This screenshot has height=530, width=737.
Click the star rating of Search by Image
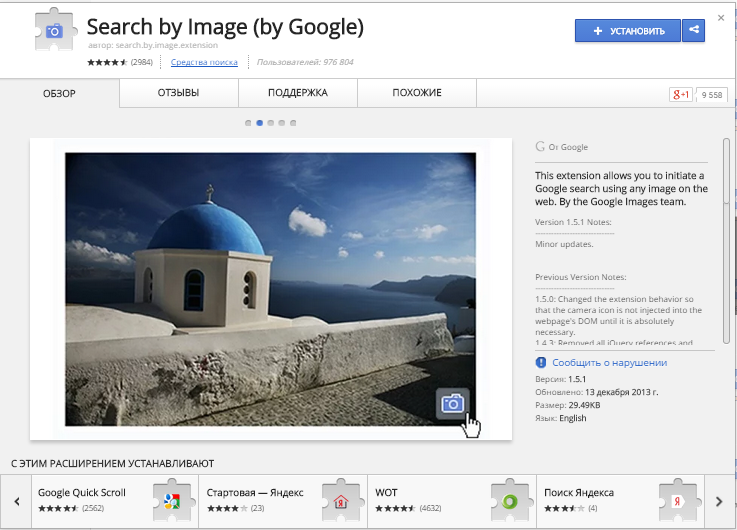(x=107, y=62)
